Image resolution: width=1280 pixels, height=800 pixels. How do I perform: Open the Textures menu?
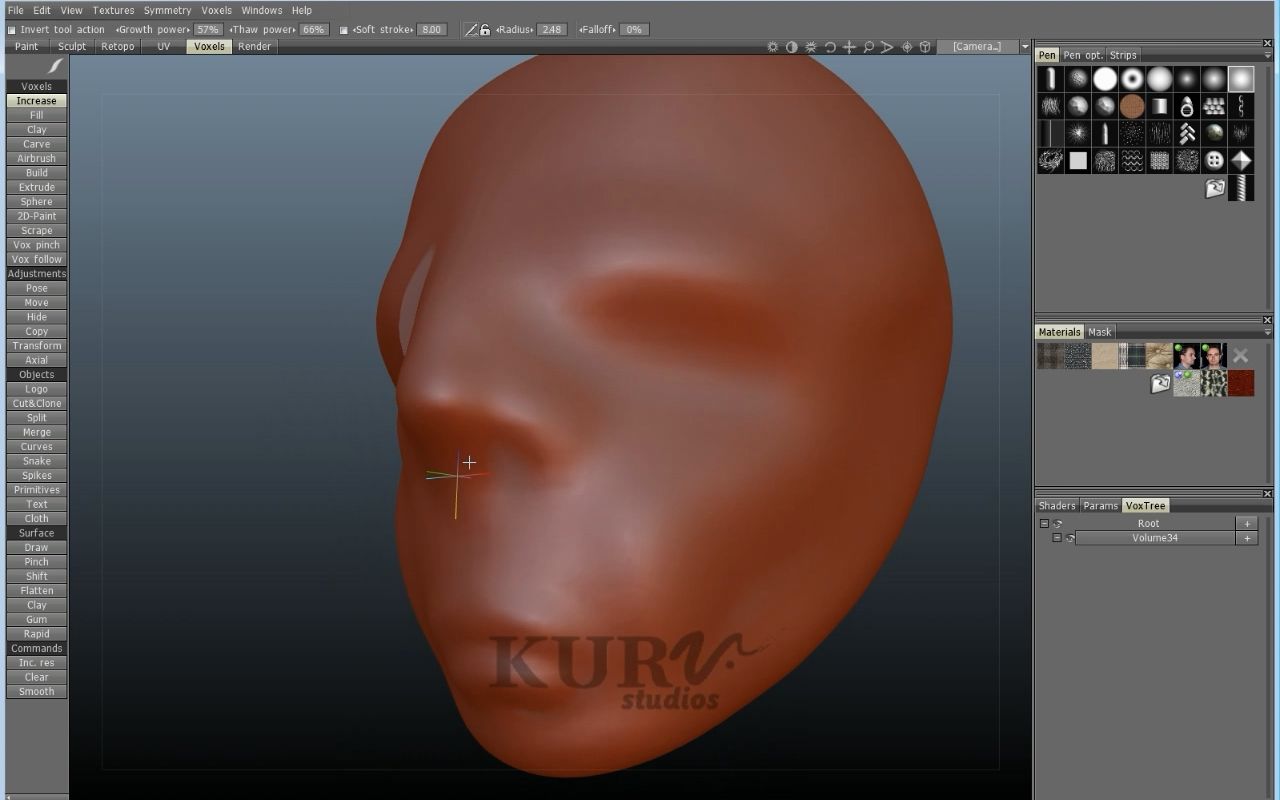pyautogui.click(x=113, y=10)
